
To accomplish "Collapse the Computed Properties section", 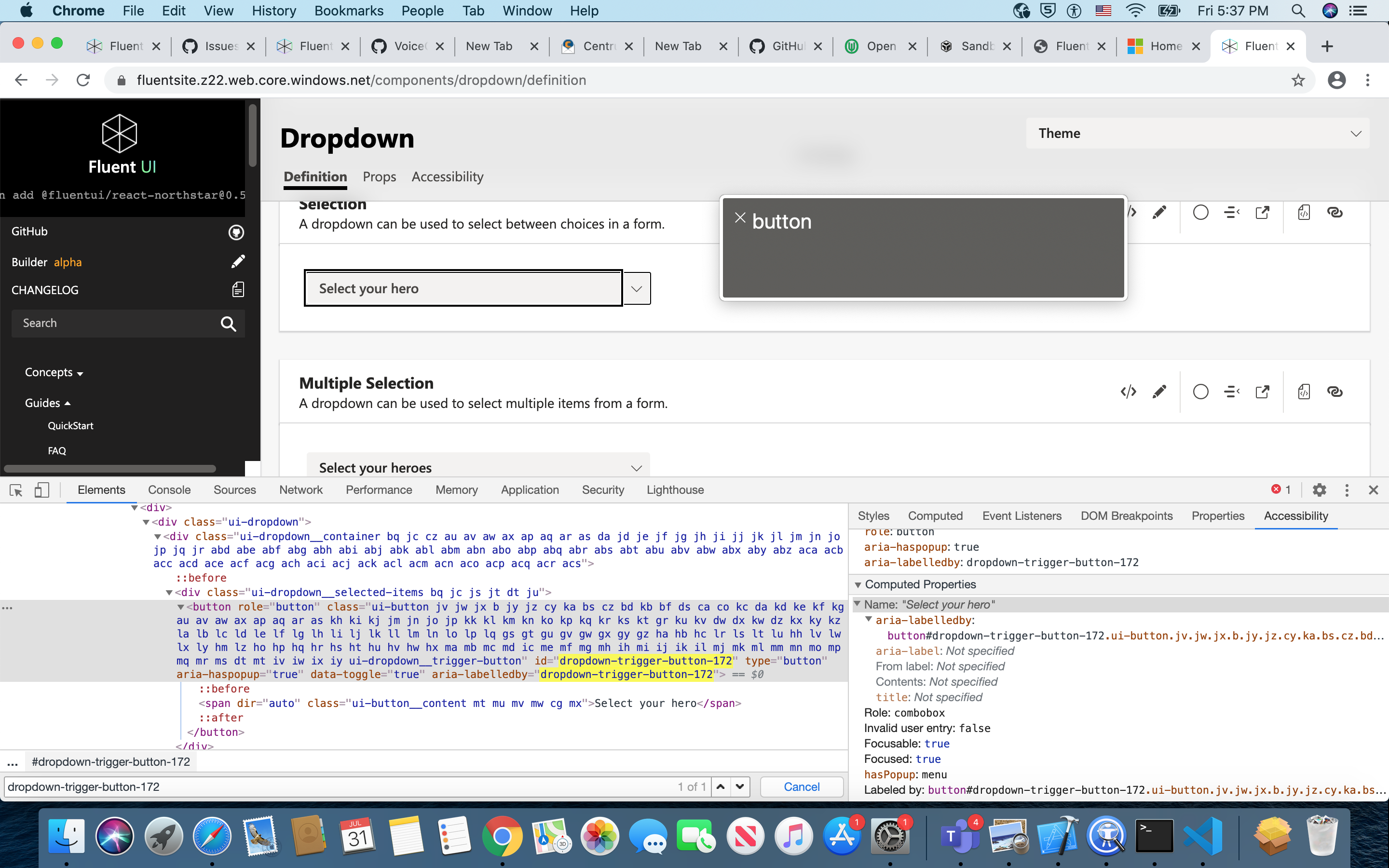I will 858,584.
